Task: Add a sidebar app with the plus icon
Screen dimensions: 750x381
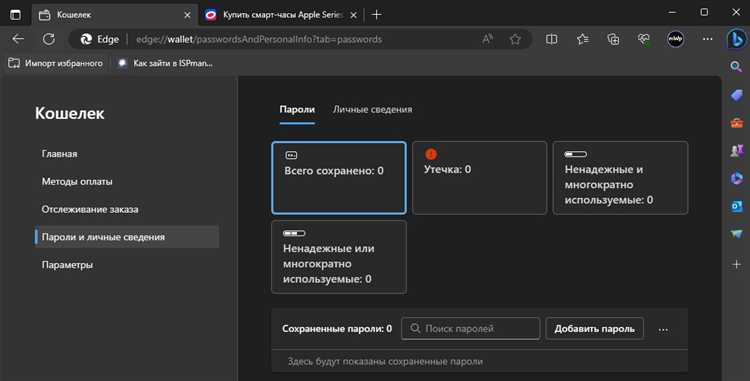Action: click(x=737, y=264)
